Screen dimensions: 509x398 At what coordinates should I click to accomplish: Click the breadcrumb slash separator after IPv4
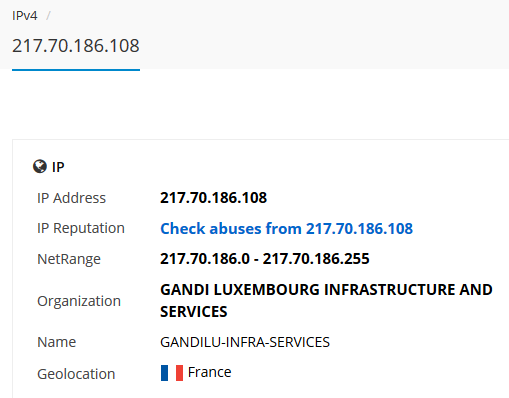(48, 16)
